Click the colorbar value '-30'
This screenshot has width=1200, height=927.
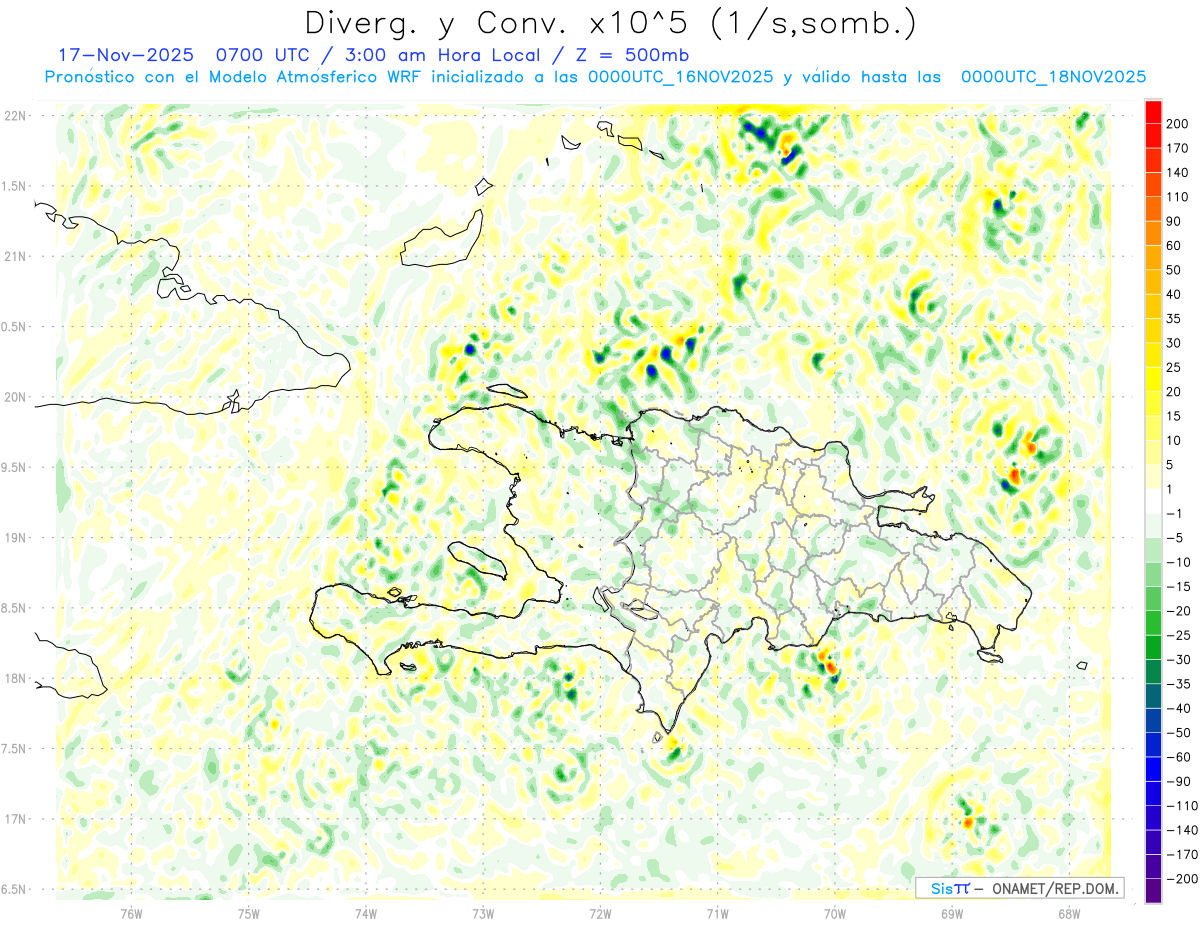click(1180, 659)
